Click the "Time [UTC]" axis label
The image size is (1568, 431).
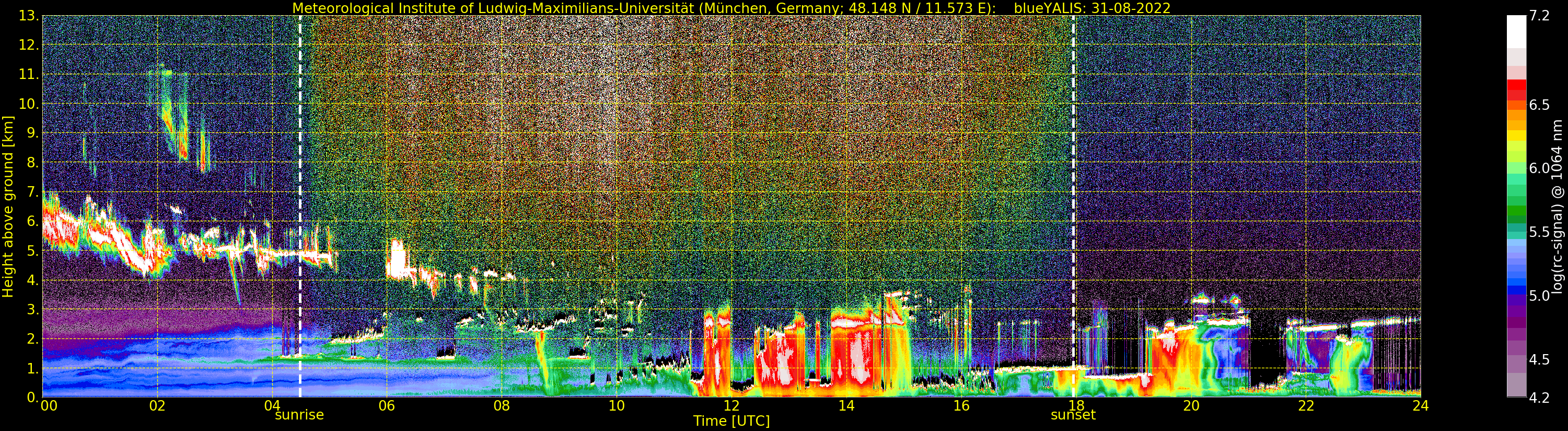tap(731, 421)
